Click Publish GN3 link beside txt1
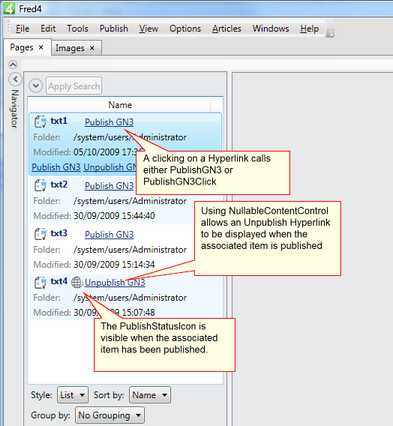The height and width of the screenshot is (426, 393). point(109,122)
